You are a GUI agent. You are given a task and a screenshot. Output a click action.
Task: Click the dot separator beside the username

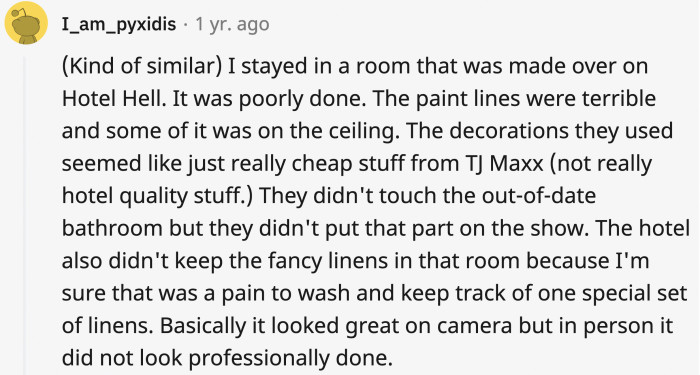point(186,25)
